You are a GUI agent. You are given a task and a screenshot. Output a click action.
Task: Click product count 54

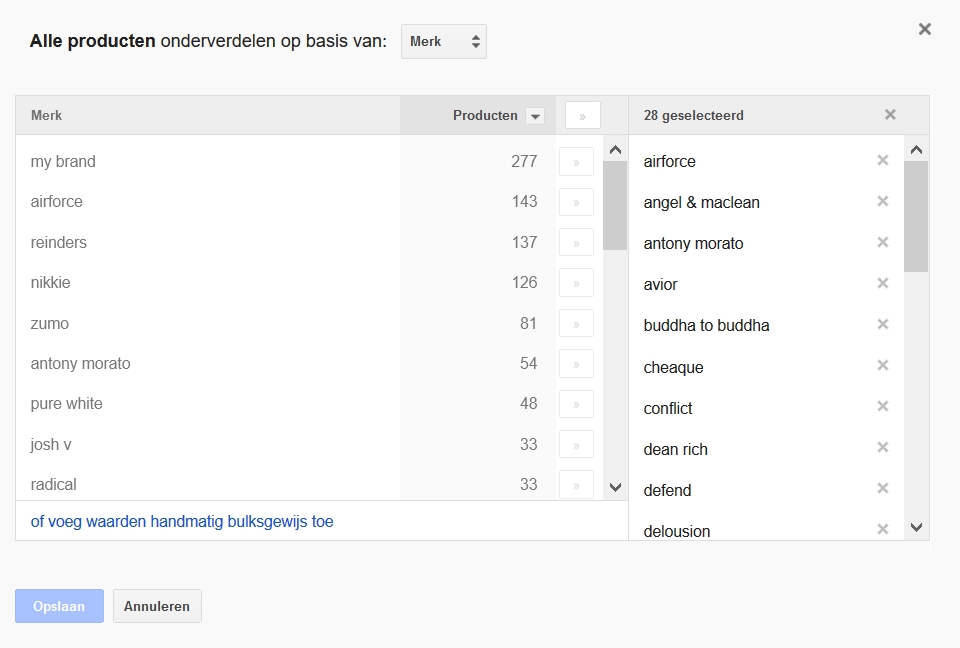528,364
